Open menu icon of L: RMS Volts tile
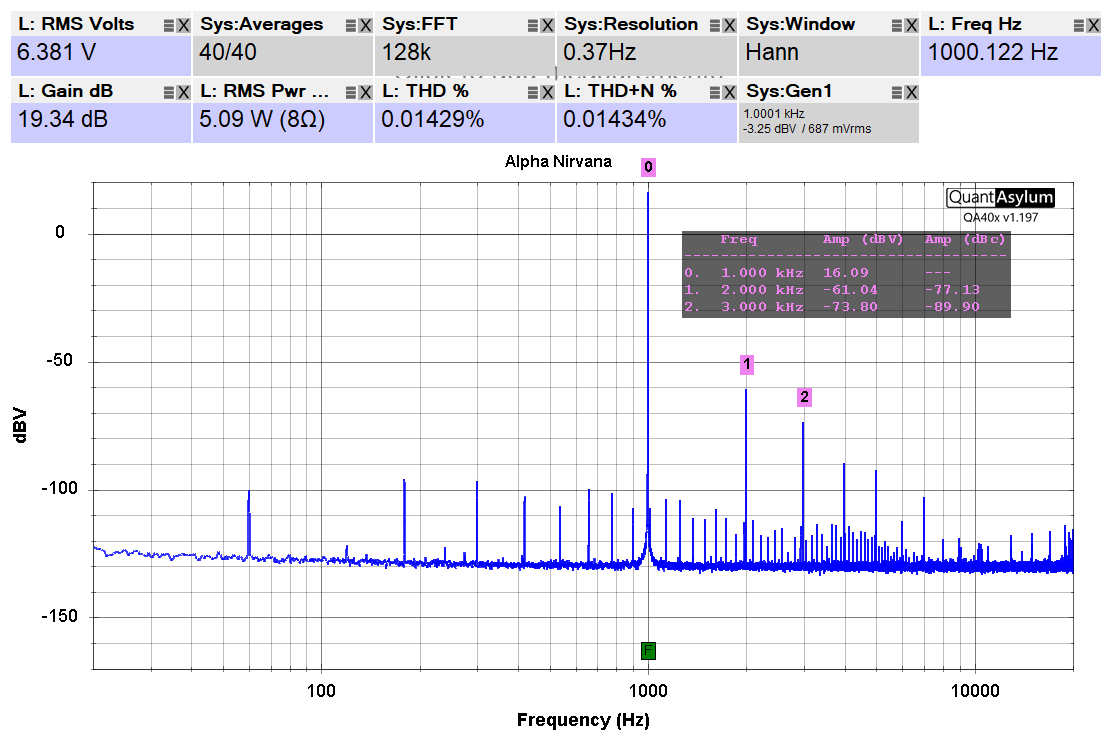Image resolution: width=1117 pixels, height=741 pixels. (x=169, y=26)
